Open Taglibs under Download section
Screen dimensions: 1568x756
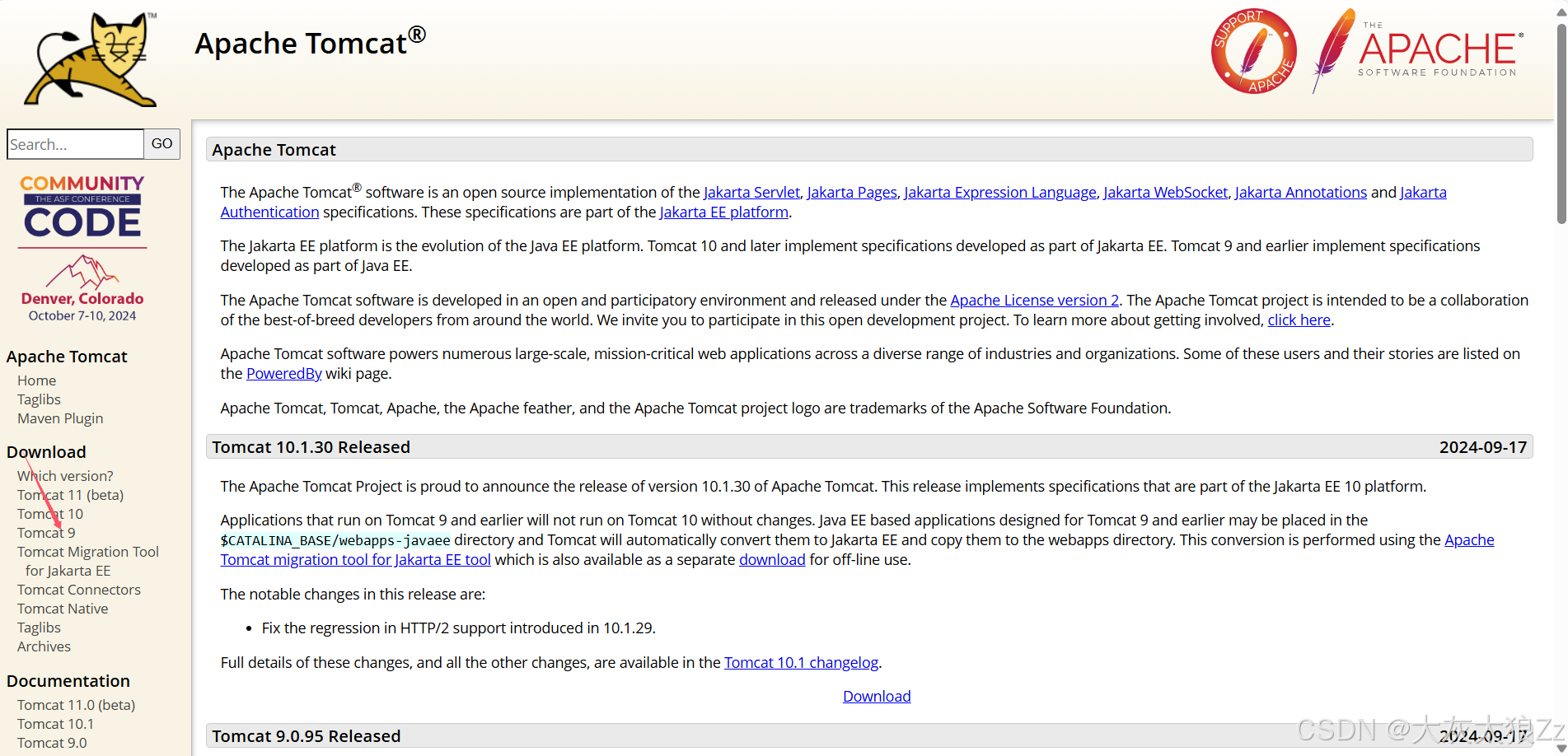(x=39, y=628)
